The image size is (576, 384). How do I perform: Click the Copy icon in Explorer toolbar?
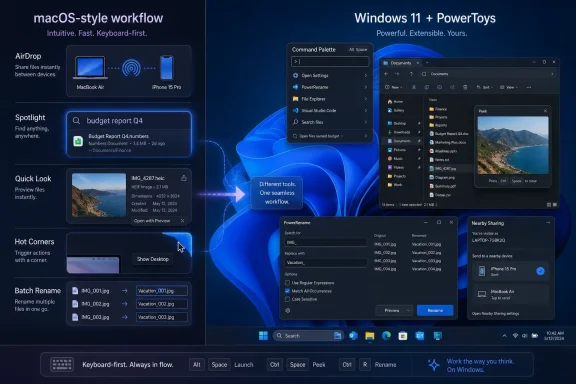click(426, 87)
